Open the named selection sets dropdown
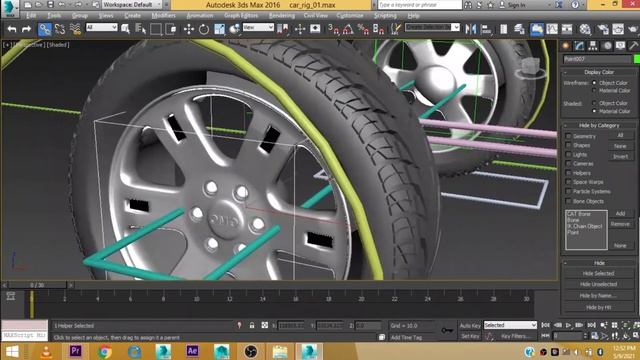The image size is (640, 360). point(432,27)
